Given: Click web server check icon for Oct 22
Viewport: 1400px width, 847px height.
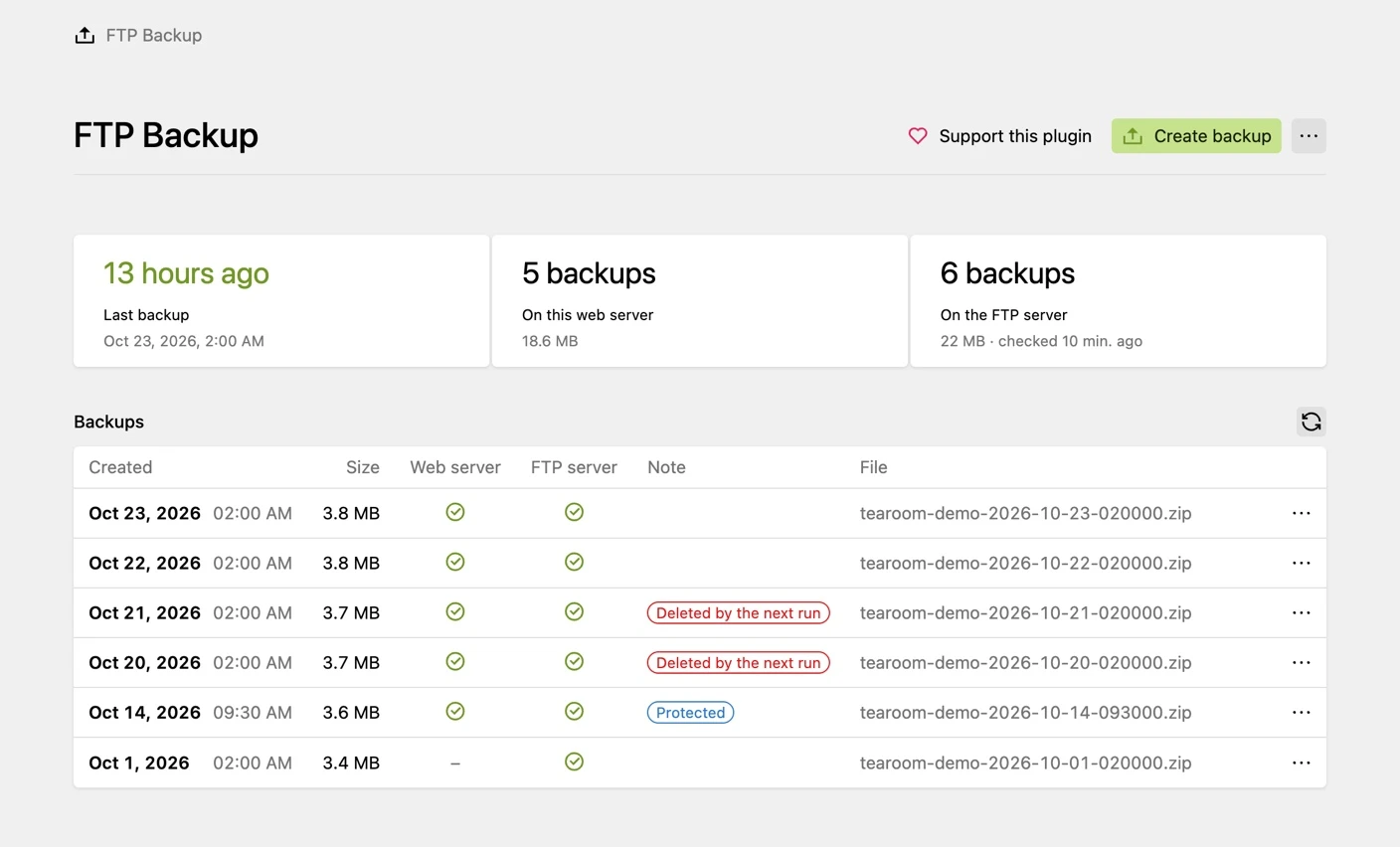Looking at the screenshot, I should click(455, 562).
